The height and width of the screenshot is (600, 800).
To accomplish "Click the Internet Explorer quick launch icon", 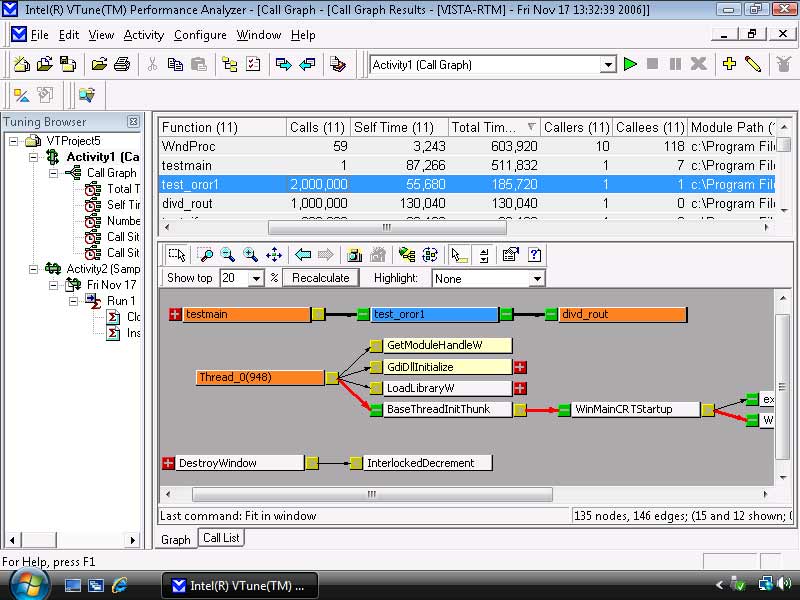I will (x=119, y=585).
